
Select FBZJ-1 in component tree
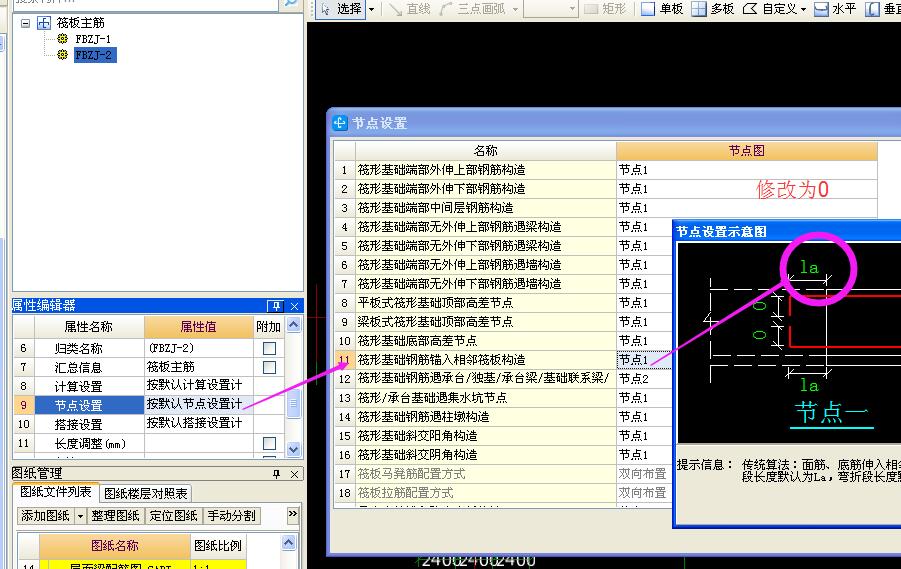[x=93, y=39]
